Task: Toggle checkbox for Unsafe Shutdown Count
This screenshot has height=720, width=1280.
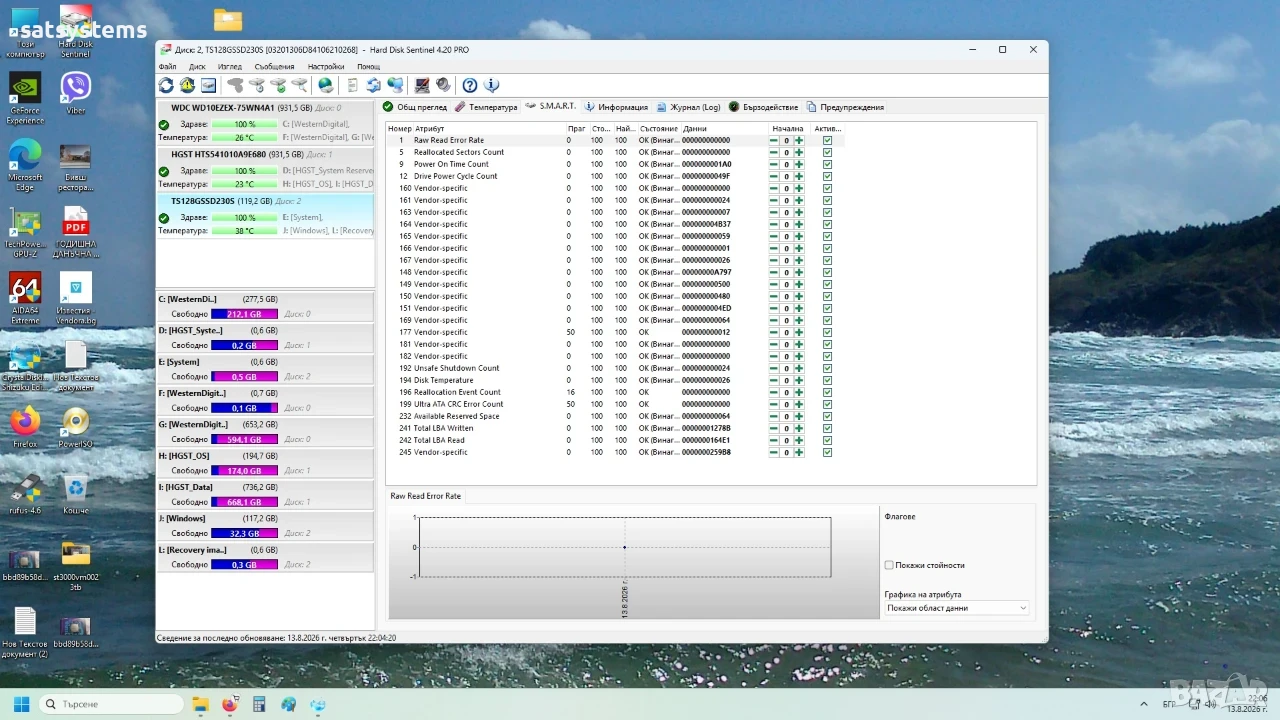Action: tap(827, 368)
